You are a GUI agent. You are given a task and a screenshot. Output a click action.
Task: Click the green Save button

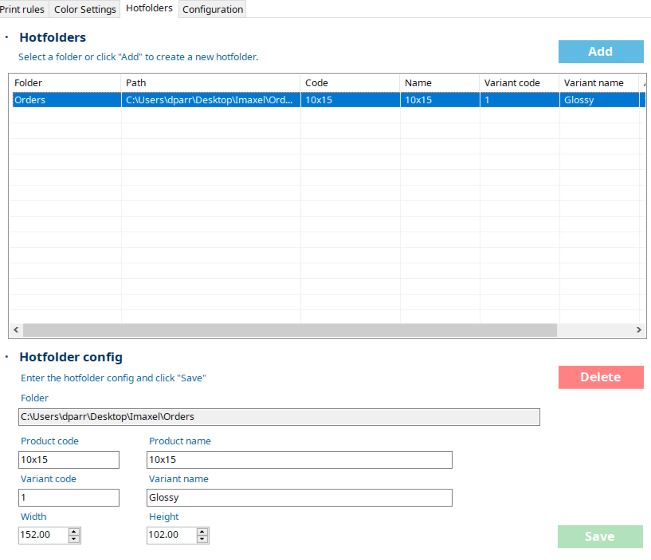[600, 537]
